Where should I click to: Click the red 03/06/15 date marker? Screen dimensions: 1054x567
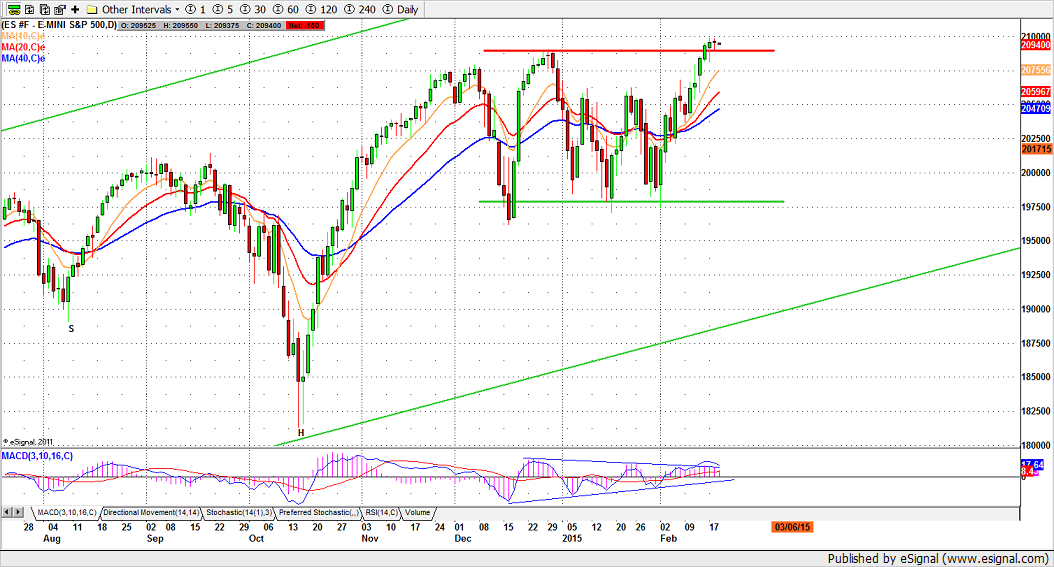point(789,525)
